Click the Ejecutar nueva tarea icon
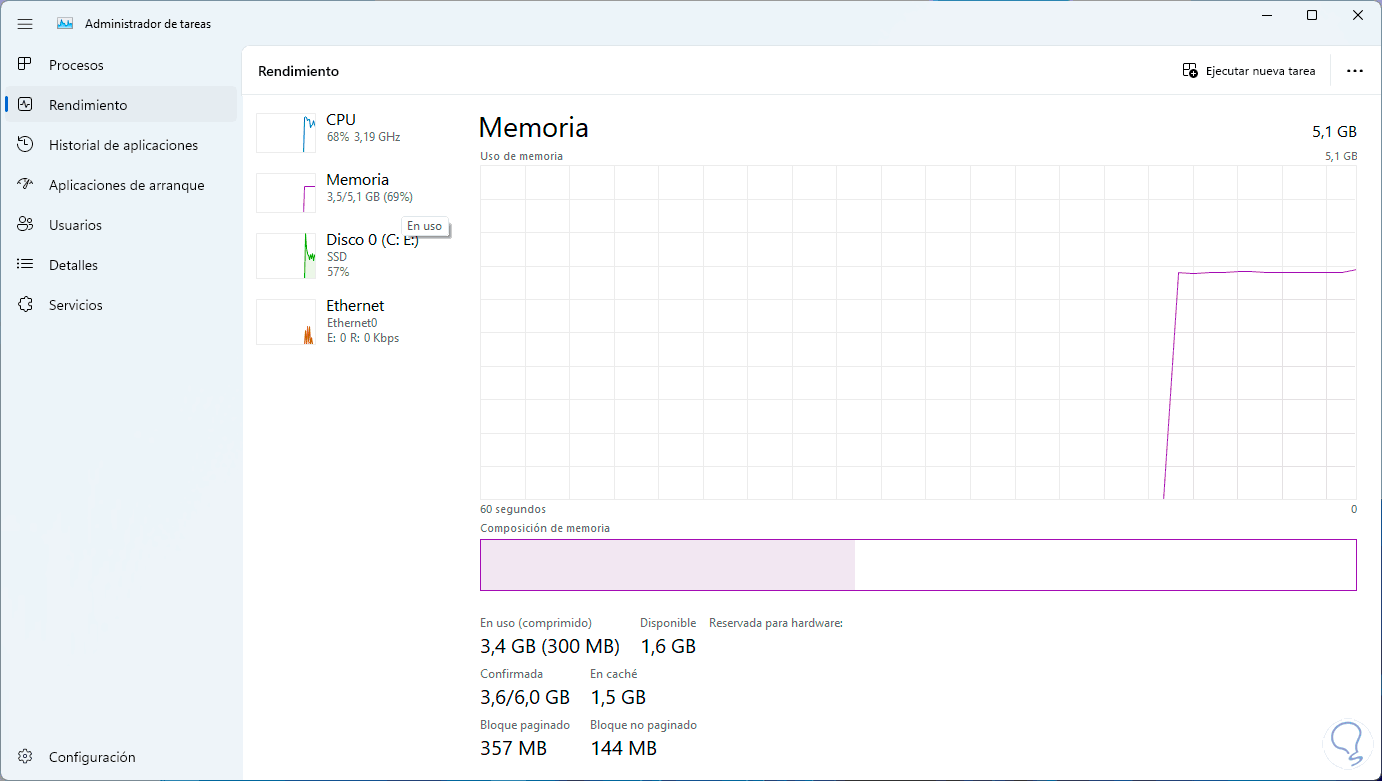Image resolution: width=1382 pixels, height=781 pixels. (1190, 71)
